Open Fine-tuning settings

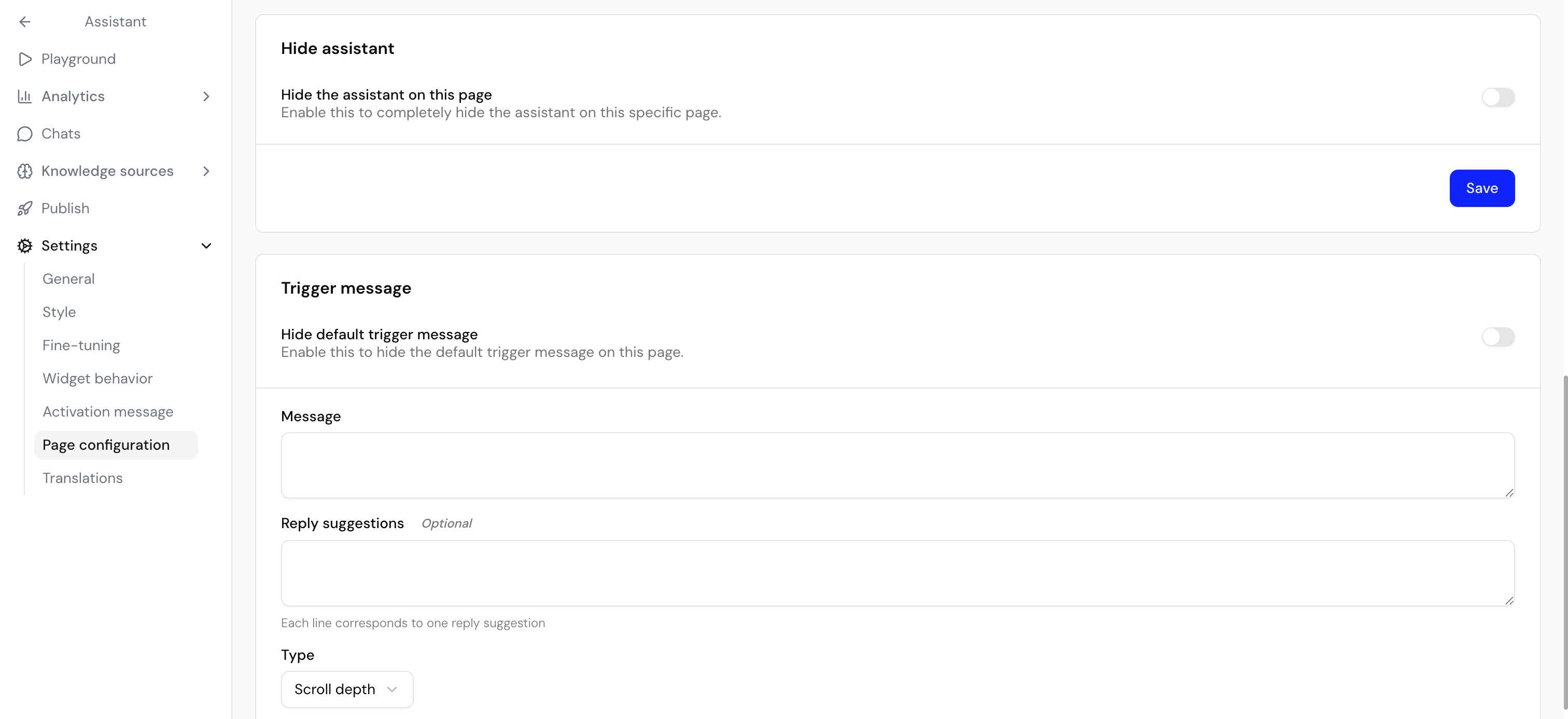coord(81,345)
